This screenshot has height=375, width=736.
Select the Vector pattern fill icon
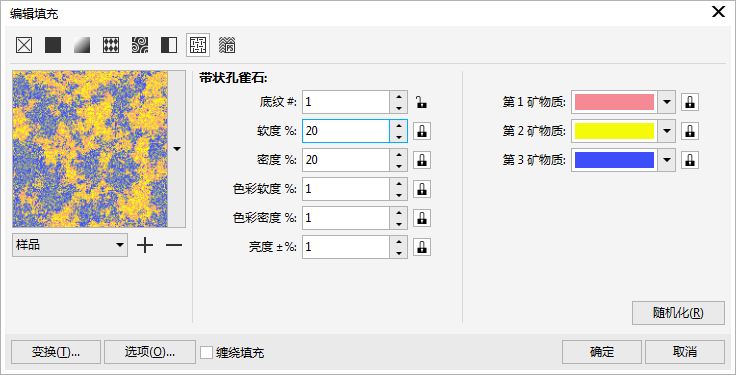click(111, 46)
